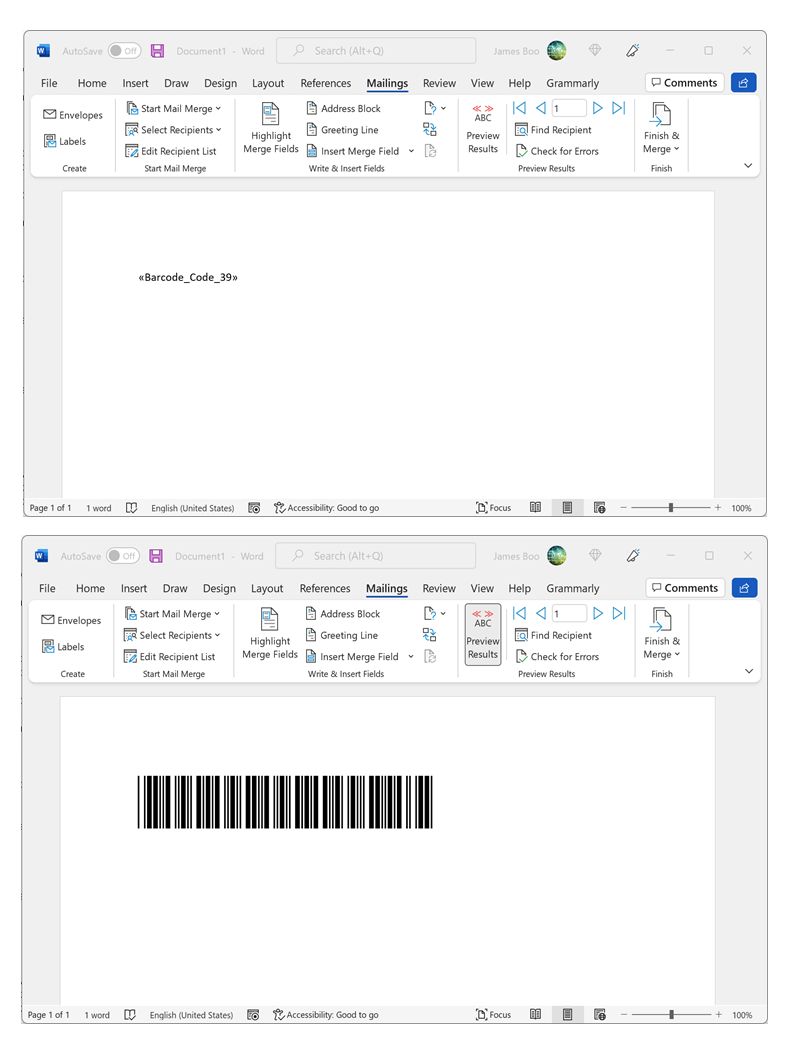Open Finish & Merge in top window
797x1056 pixels.
pyautogui.click(x=661, y=129)
